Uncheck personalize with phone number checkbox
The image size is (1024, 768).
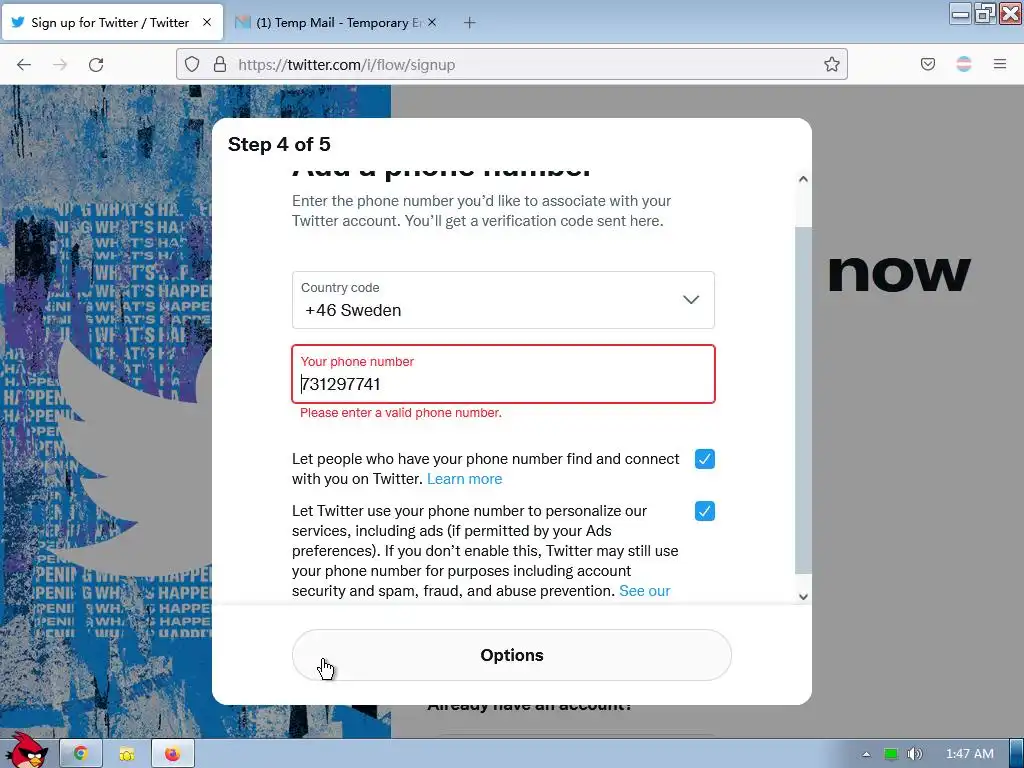705,511
